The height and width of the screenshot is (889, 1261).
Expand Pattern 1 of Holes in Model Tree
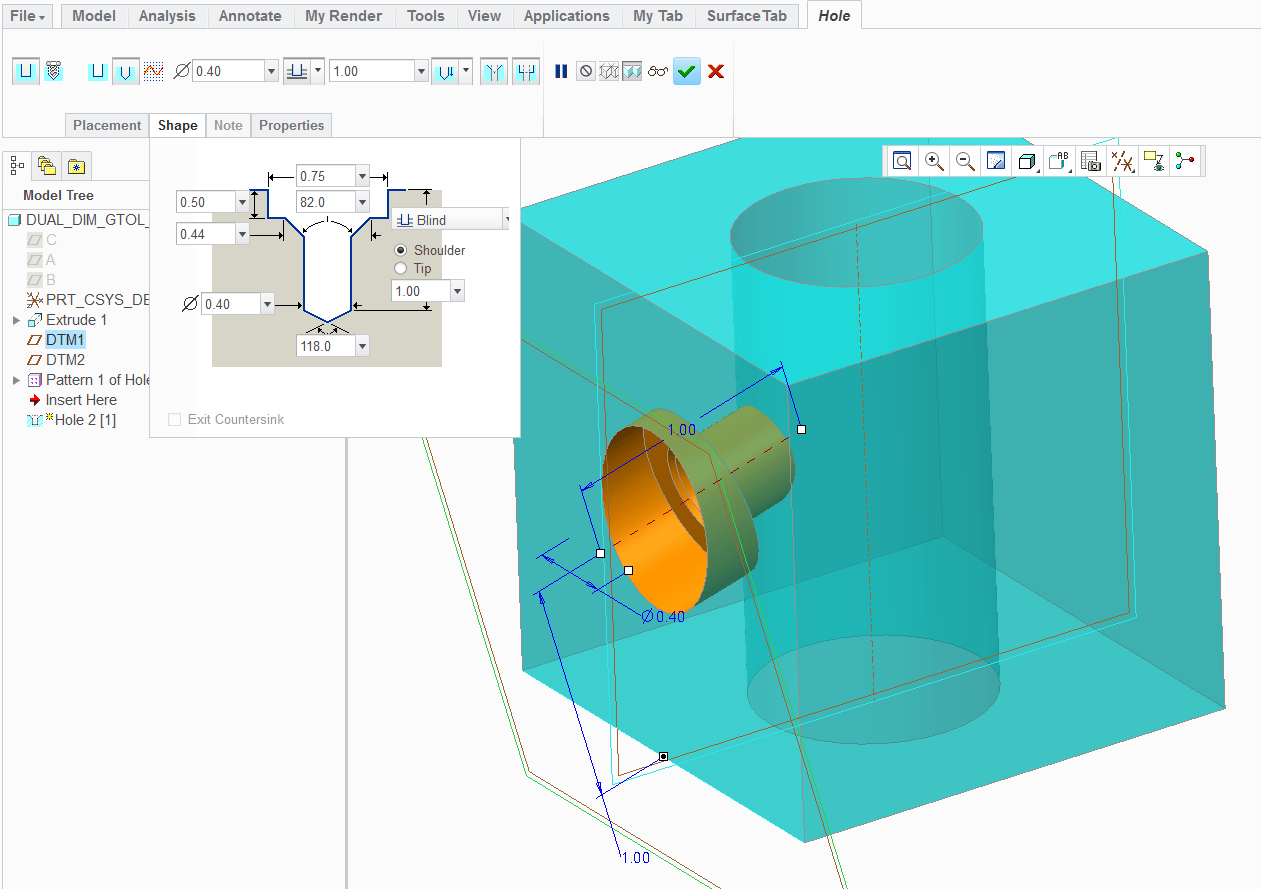click(x=16, y=379)
